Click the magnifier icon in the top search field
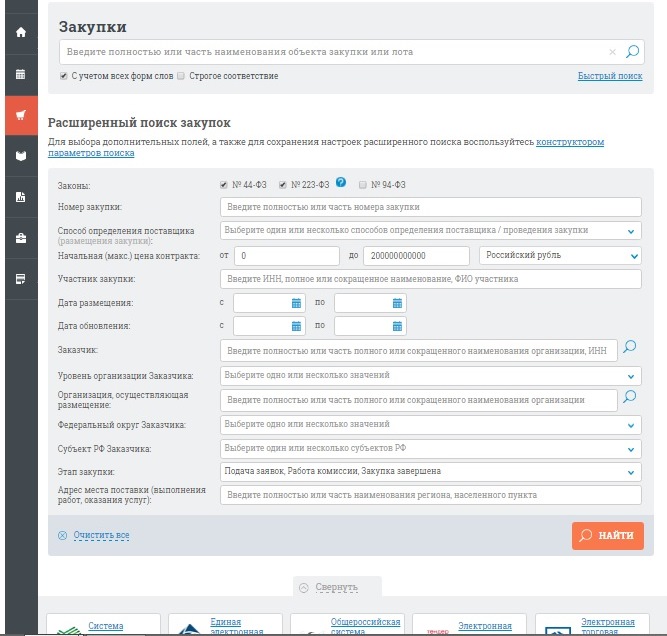667x636 pixels. (632, 52)
